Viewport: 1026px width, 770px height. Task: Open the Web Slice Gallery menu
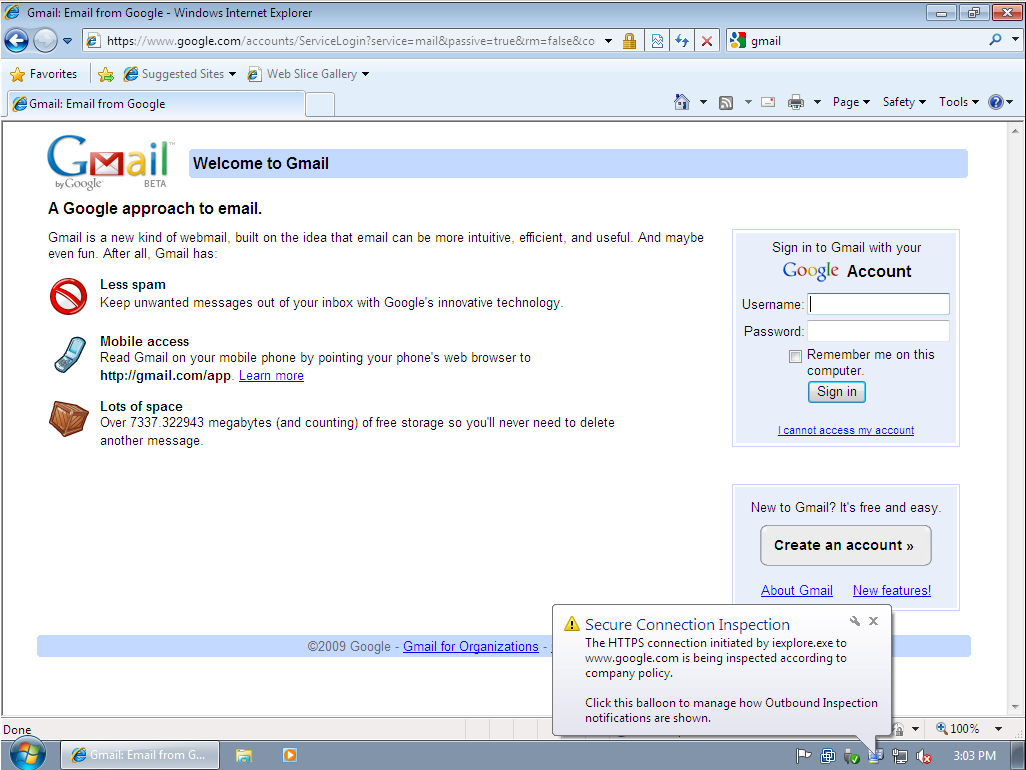point(308,74)
